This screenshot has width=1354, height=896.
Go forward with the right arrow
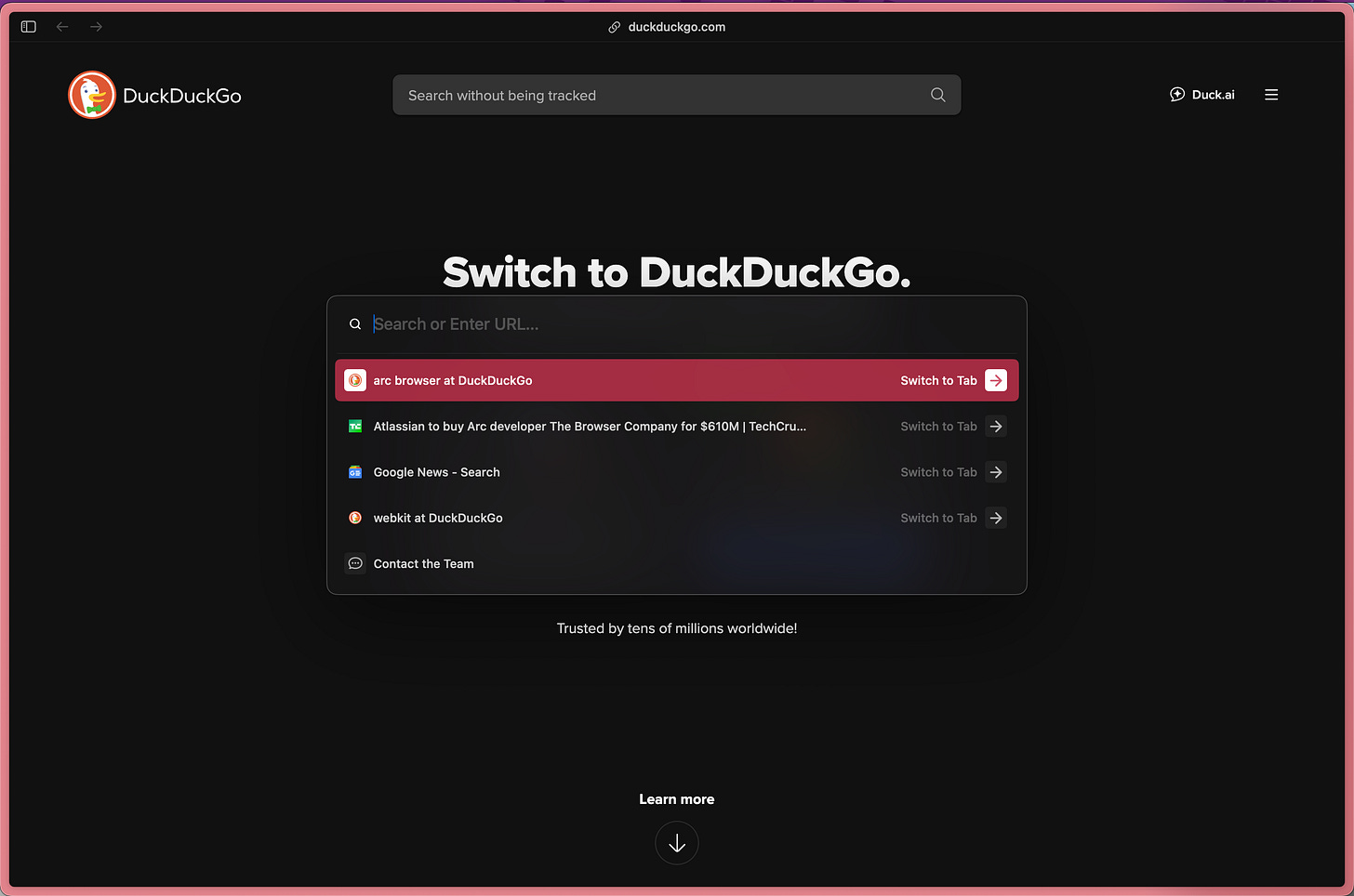pos(96,27)
